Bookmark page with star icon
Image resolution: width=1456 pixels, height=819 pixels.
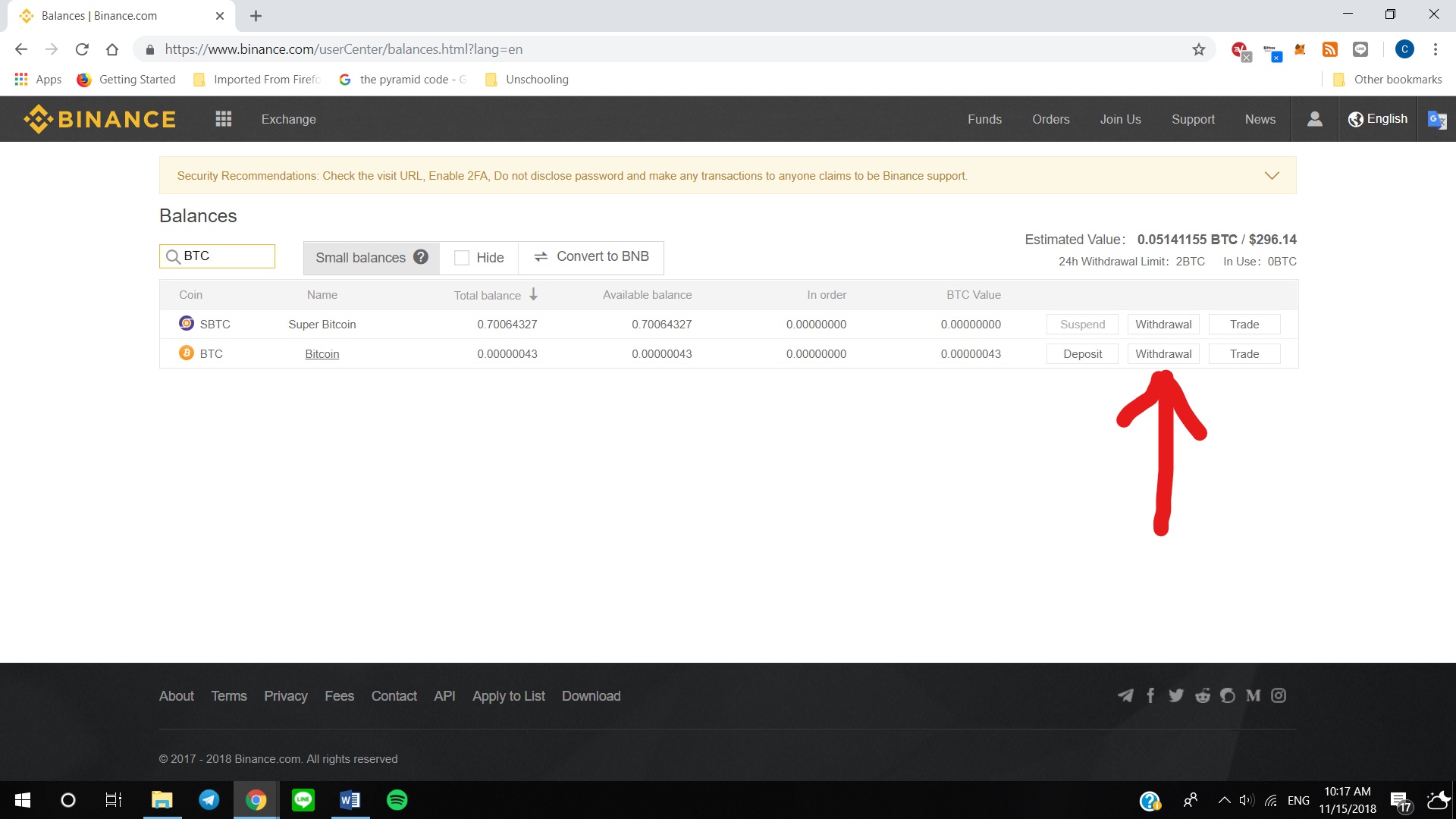(1199, 49)
